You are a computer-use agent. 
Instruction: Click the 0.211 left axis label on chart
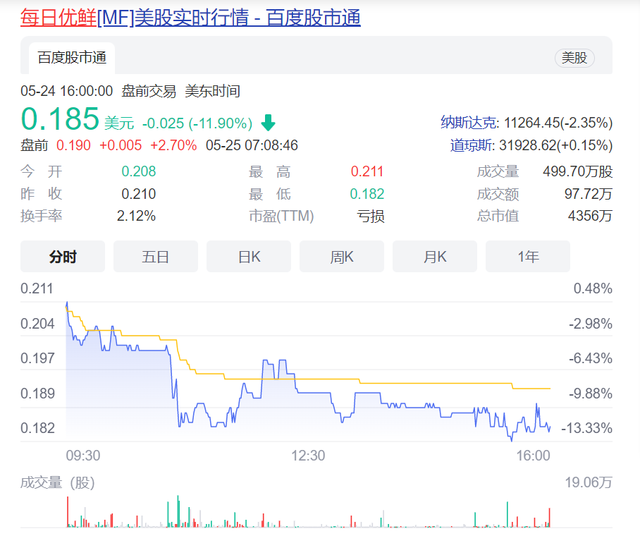tap(37, 289)
